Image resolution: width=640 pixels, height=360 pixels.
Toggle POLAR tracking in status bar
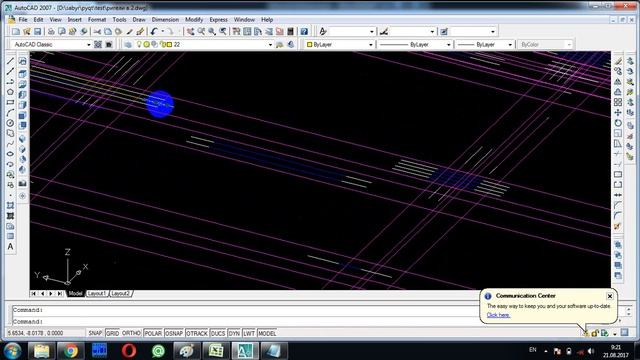tap(153, 333)
